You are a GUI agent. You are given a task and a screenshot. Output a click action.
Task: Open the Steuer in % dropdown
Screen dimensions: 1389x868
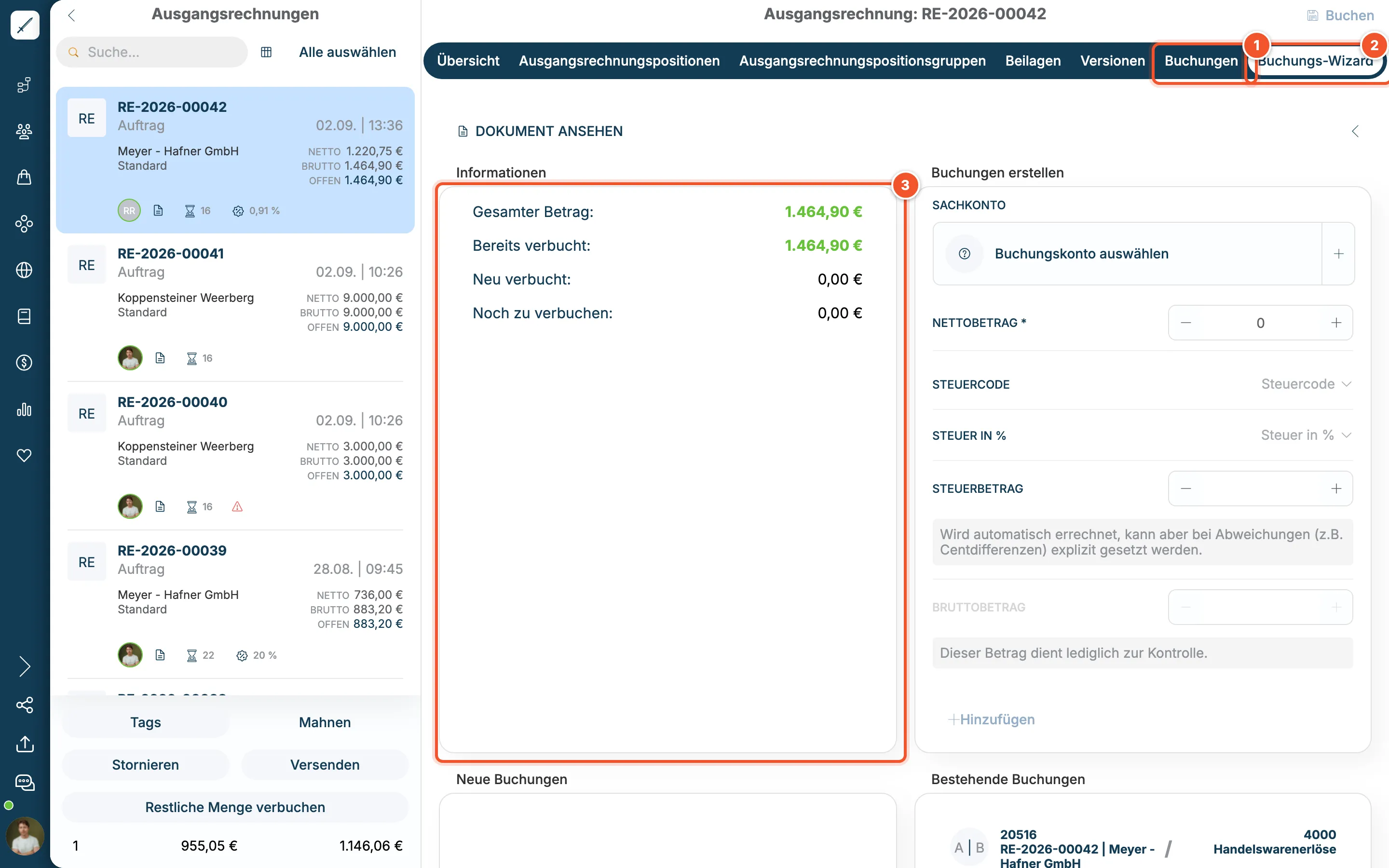point(1307,435)
